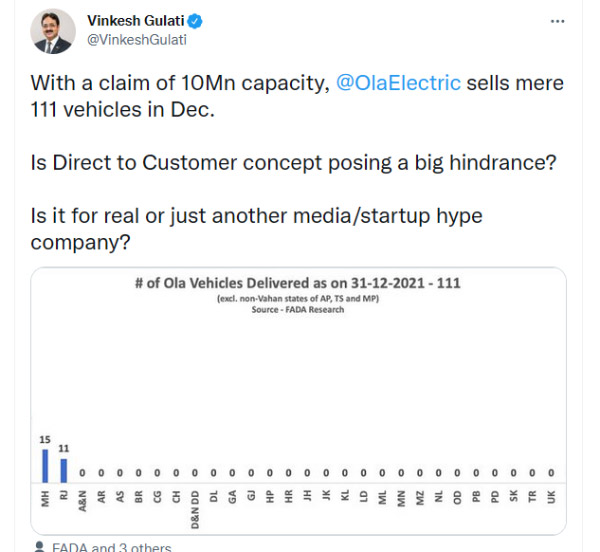The width and height of the screenshot is (600, 552).
Task: Click the tagged people icon near FADA
Action: pos(39,547)
